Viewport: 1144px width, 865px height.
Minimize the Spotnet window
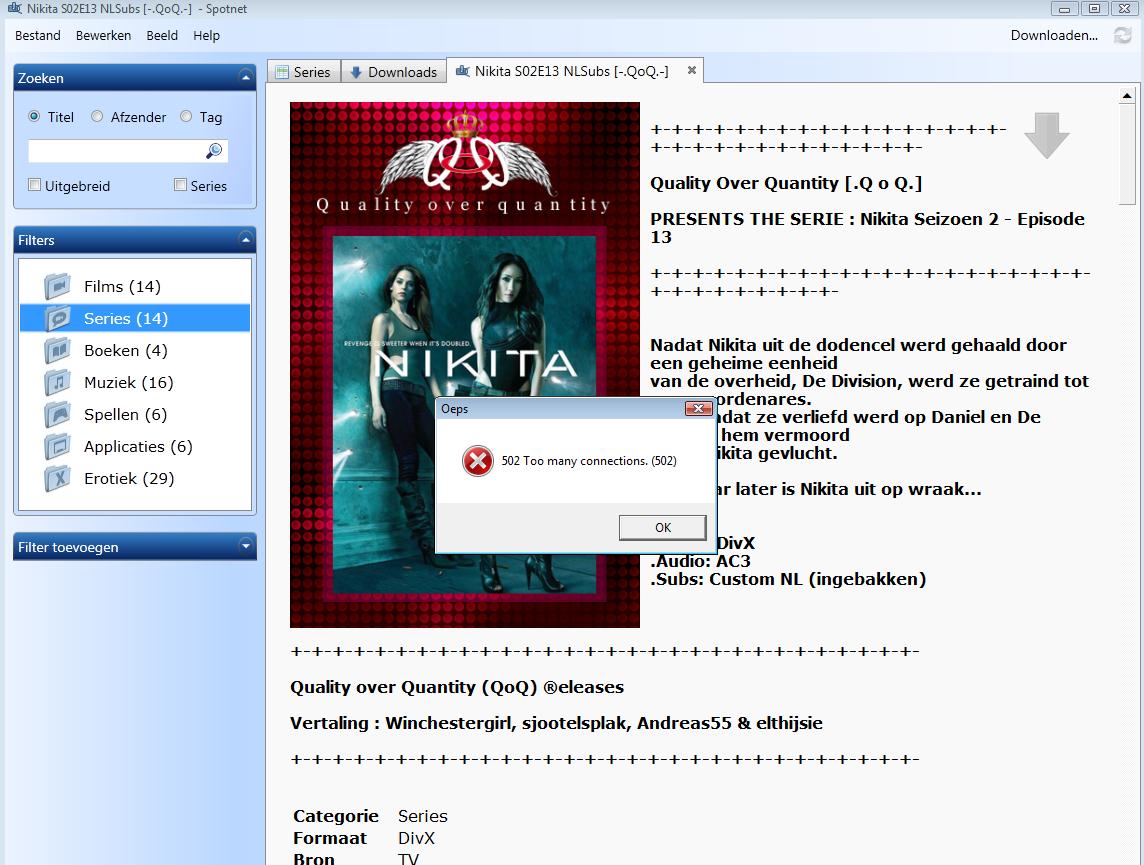pyautogui.click(x=1064, y=9)
